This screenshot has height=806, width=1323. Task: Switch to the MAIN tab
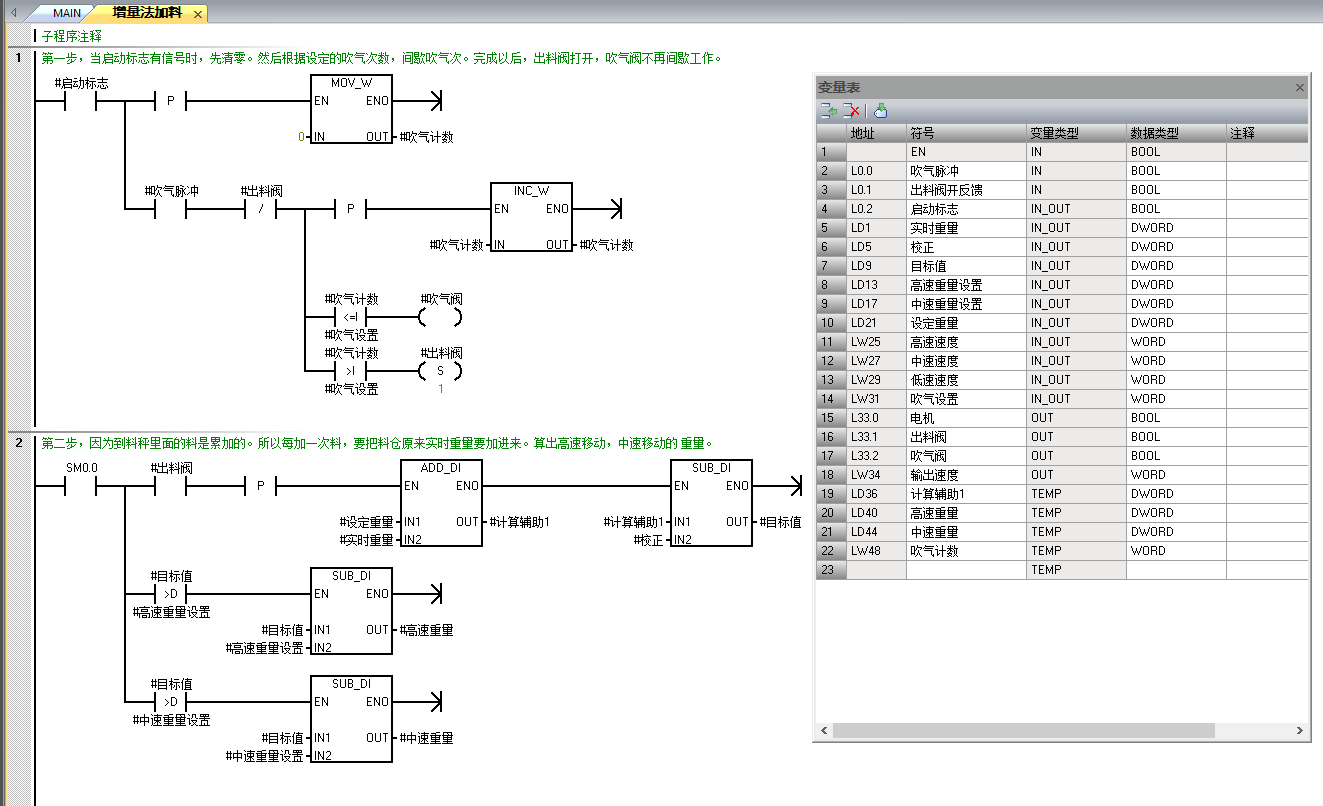(x=66, y=13)
